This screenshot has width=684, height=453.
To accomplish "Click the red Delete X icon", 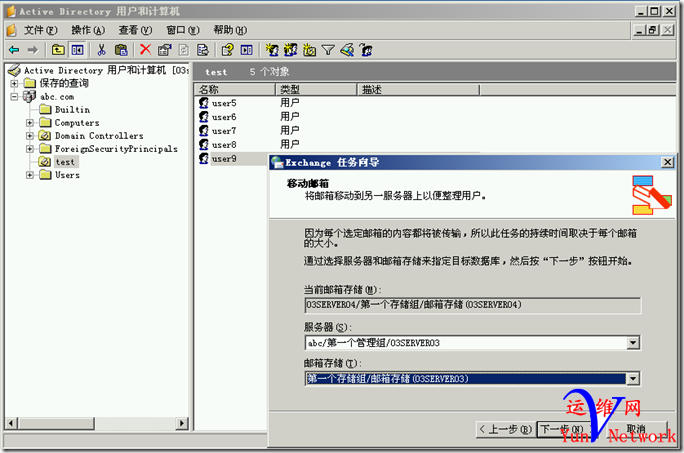I will (145, 50).
